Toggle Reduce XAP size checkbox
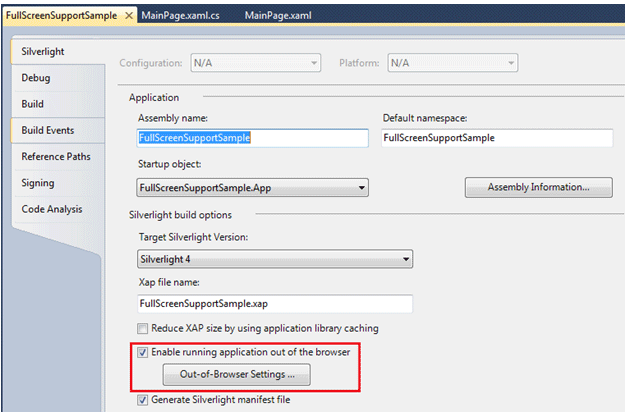 point(143,328)
